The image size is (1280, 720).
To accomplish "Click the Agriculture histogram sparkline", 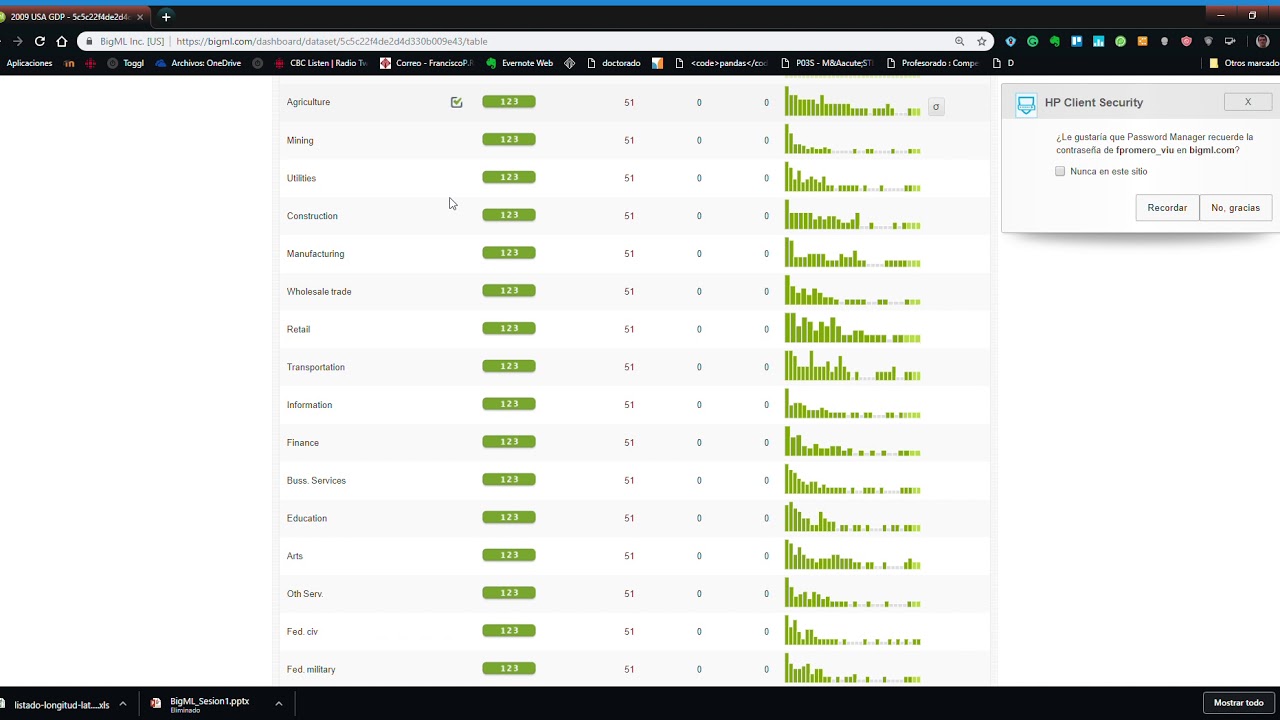I will 853,102.
